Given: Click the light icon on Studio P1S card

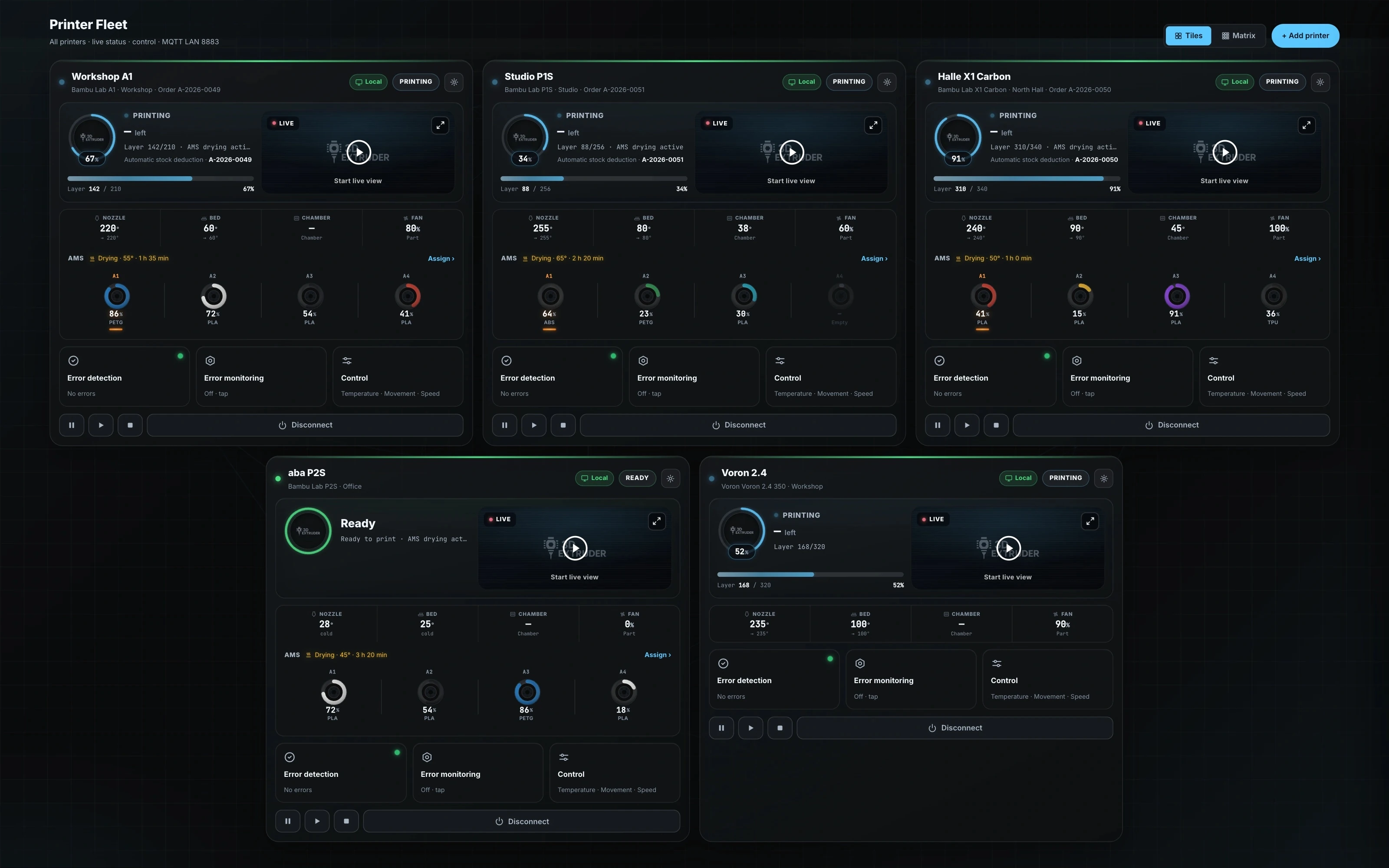Looking at the screenshot, I should [887, 82].
